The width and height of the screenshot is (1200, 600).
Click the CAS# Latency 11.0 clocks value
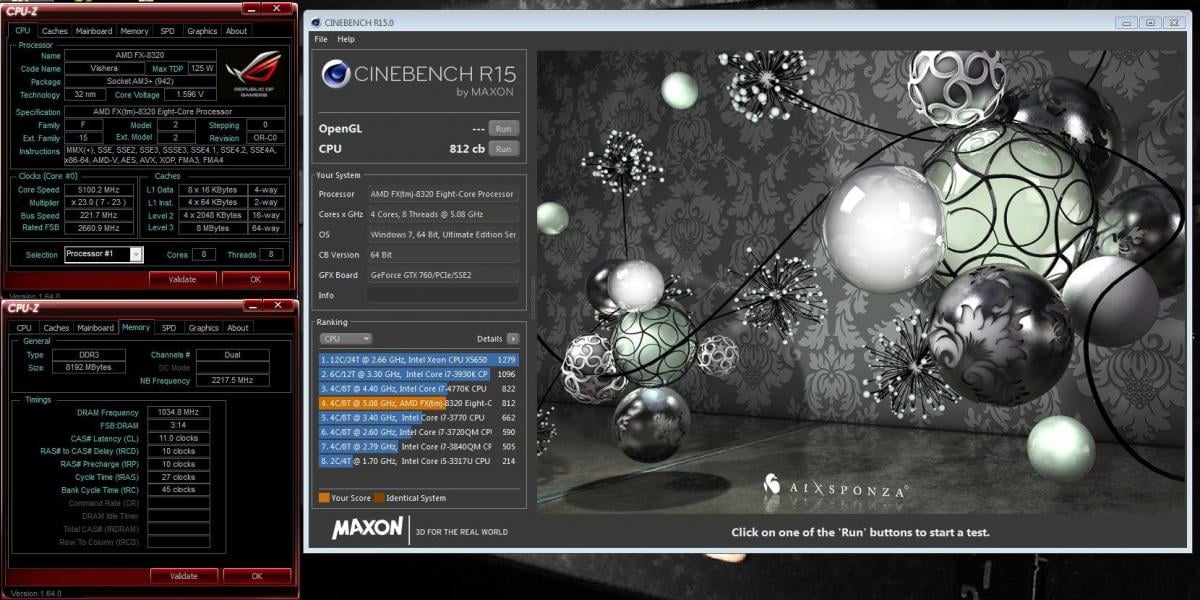click(x=178, y=438)
